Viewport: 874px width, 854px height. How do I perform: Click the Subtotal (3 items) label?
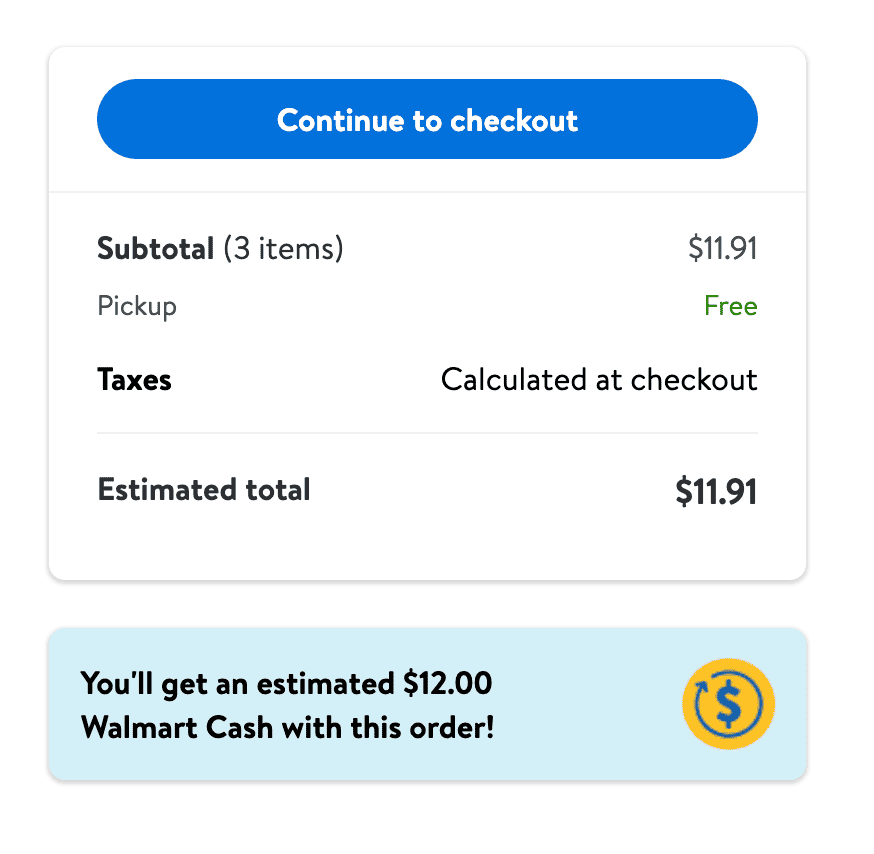[220, 249]
